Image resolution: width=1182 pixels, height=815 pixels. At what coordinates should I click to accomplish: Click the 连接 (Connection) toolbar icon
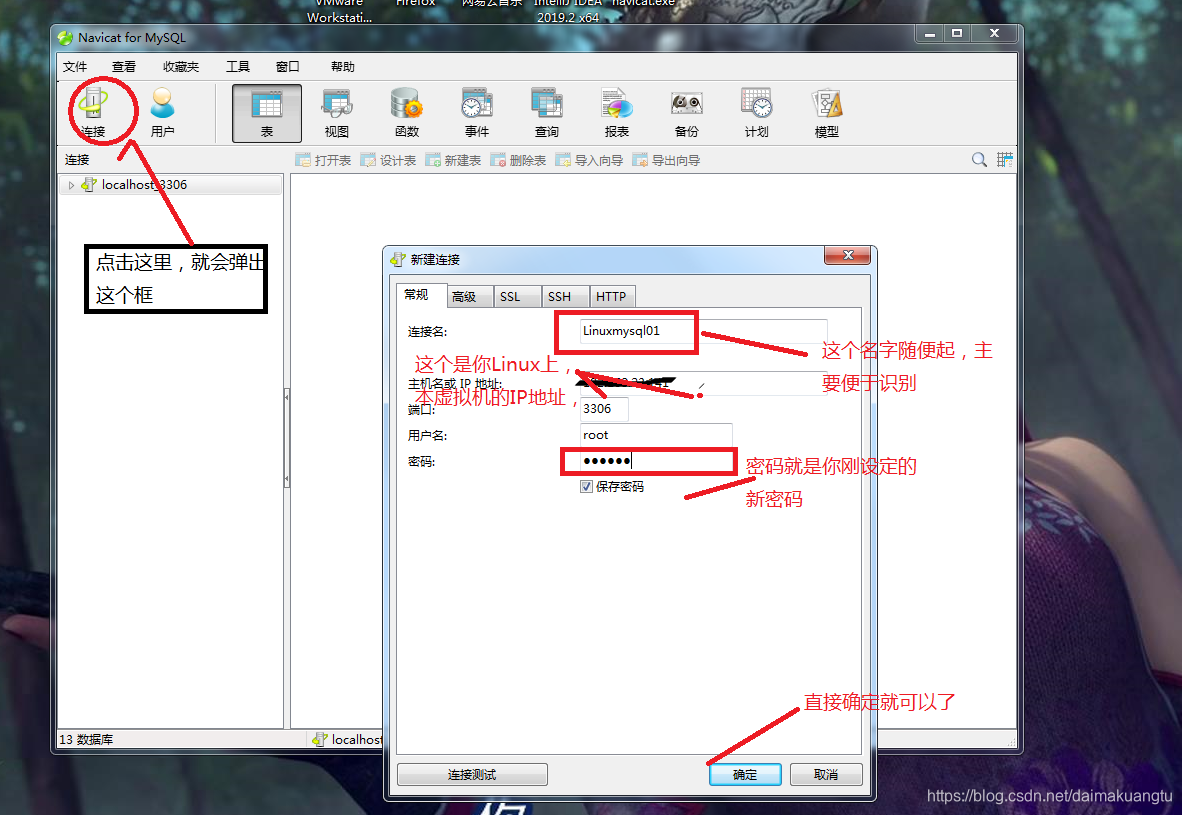pyautogui.click(x=93, y=113)
